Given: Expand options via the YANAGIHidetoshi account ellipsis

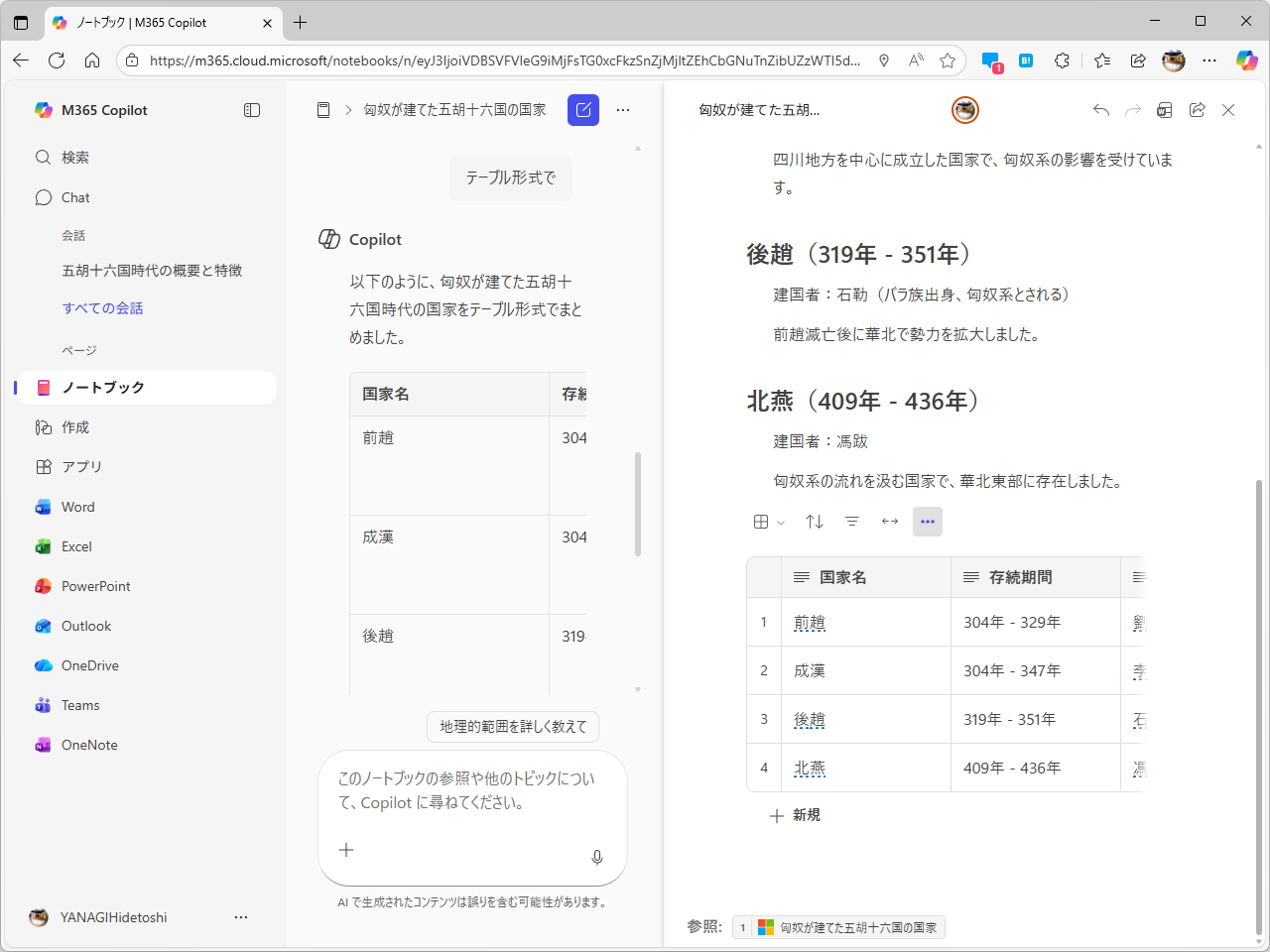Looking at the screenshot, I should click(x=241, y=917).
